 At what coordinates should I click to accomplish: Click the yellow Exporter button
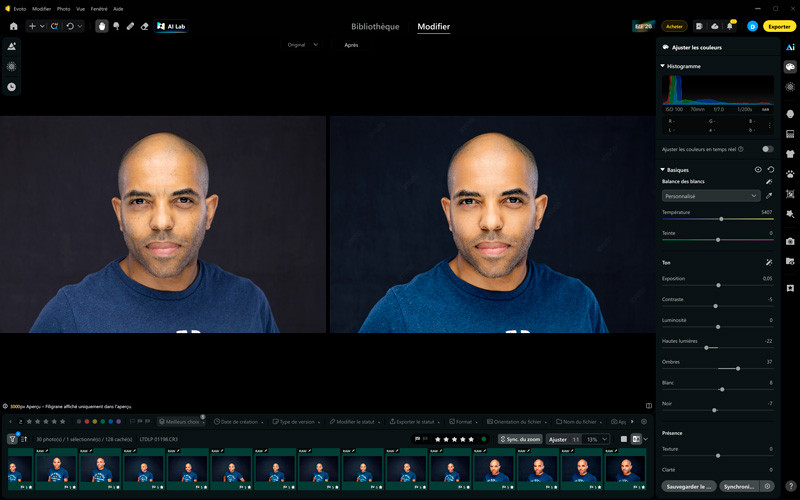pyautogui.click(x=779, y=26)
